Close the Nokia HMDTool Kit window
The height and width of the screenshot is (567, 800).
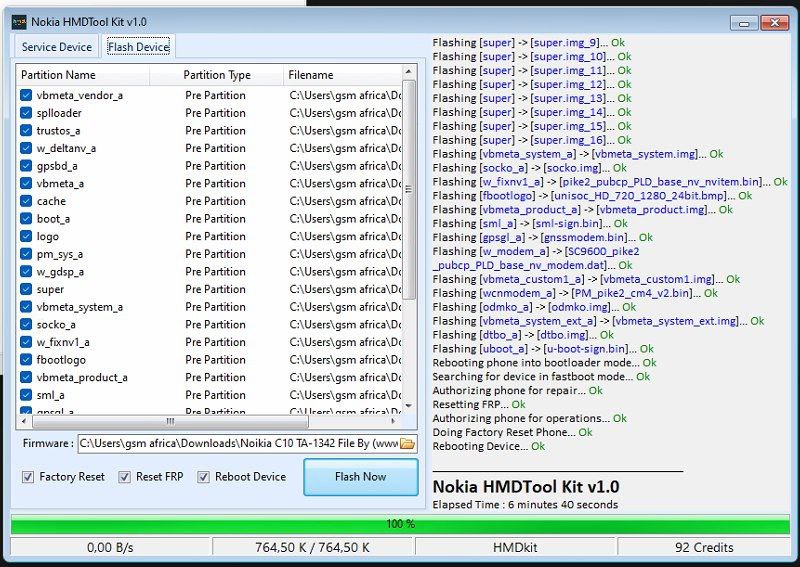pos(774,23)
